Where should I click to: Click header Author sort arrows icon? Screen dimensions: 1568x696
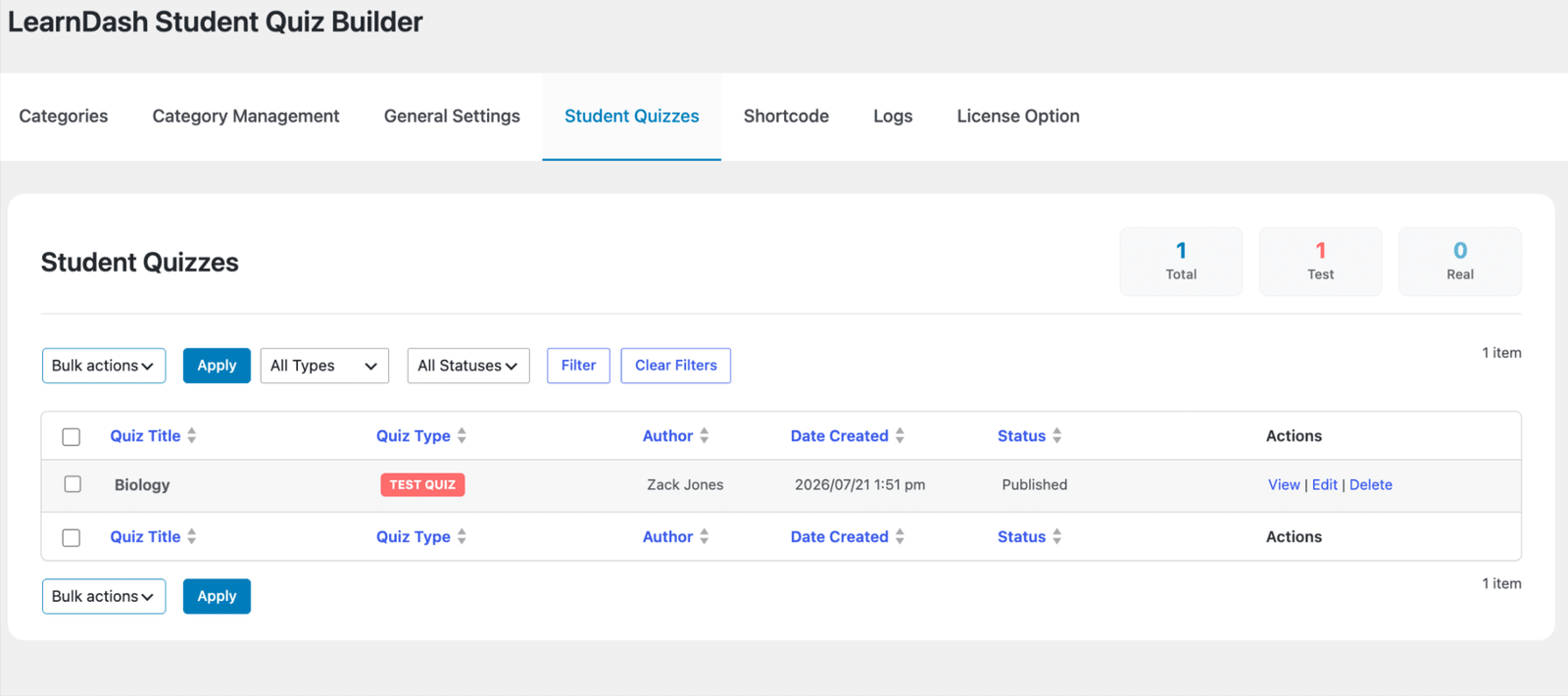tap(705, 436)
